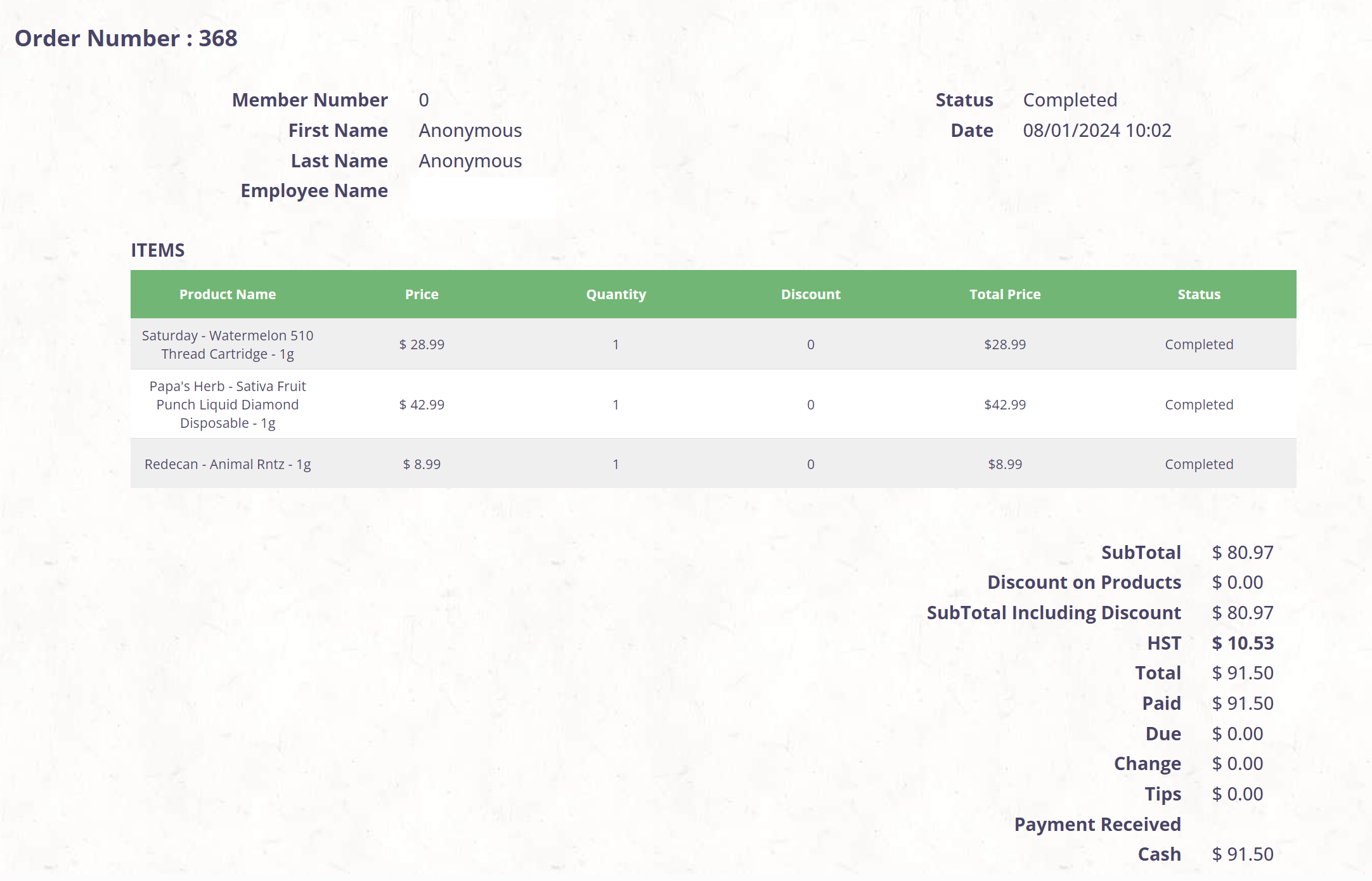The image size is (1372, 881).
Task: Click the HST amount $ 10.53
Action: (1243, 643)
